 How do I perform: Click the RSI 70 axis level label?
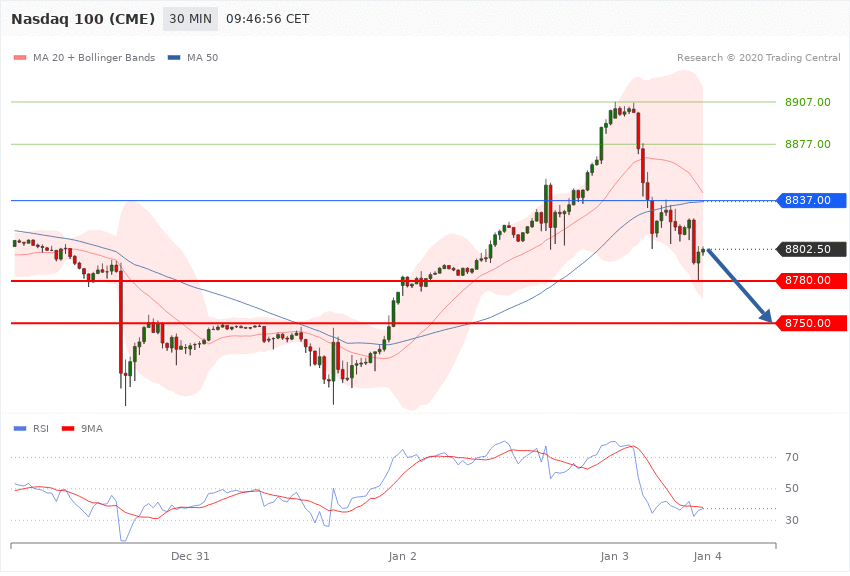tap(792, 457)
